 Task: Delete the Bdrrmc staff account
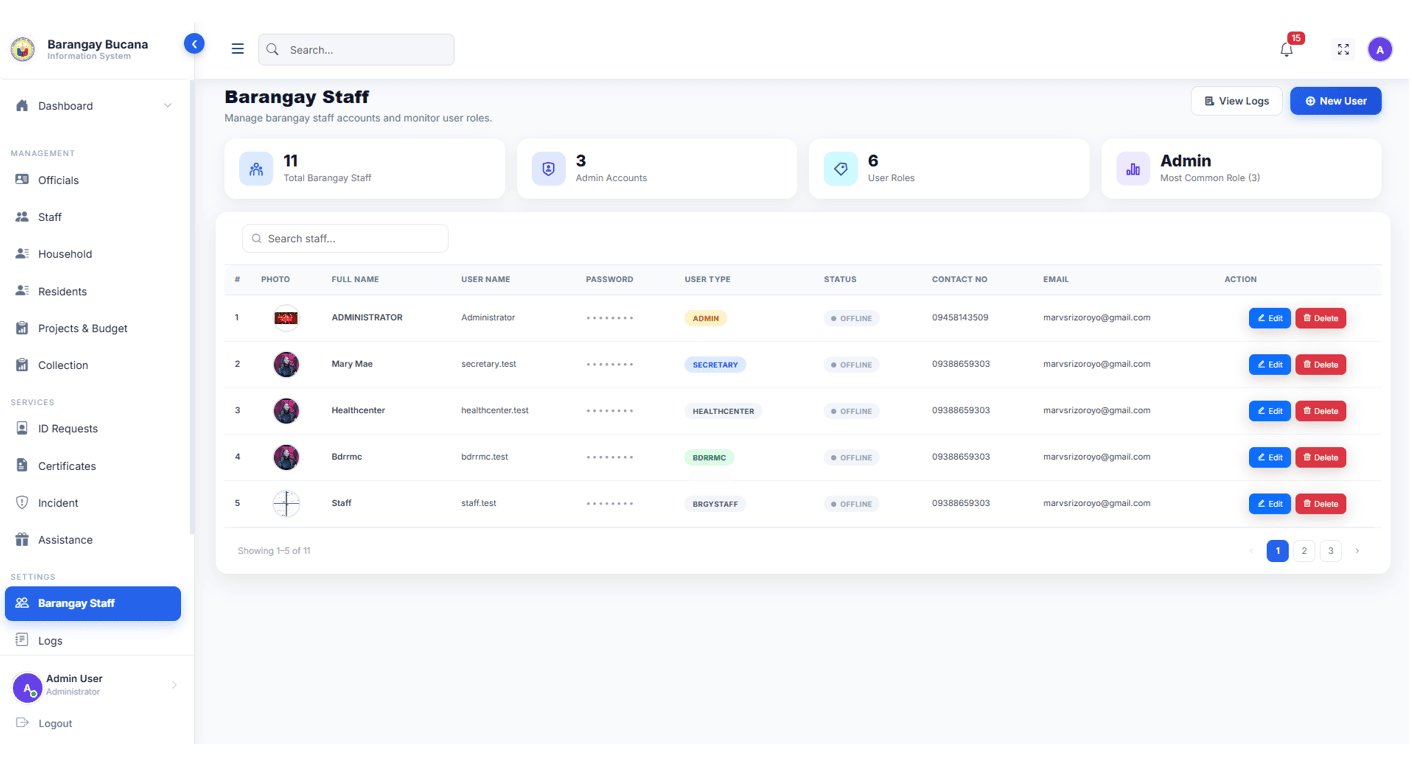tap(1320, 457)
